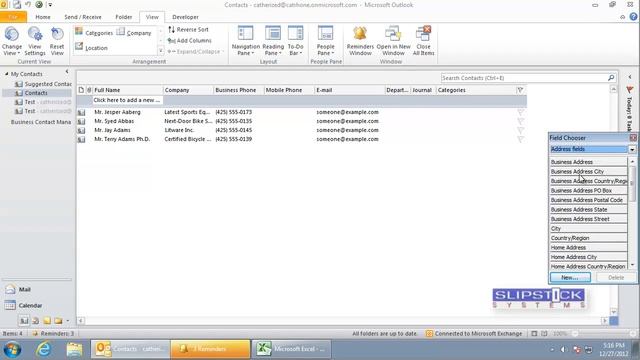The image size is (640, 360).
Task: Minimize the navigation pane arrow
Action: click(67, 72)
